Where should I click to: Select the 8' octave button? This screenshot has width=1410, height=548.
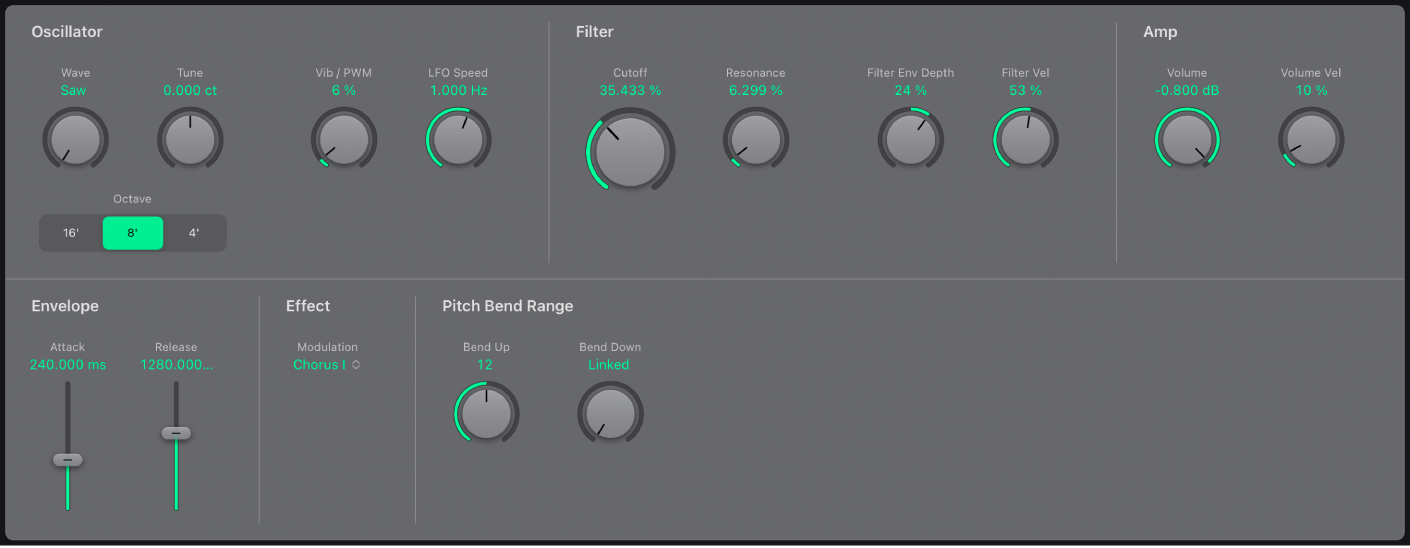(133, 233)
